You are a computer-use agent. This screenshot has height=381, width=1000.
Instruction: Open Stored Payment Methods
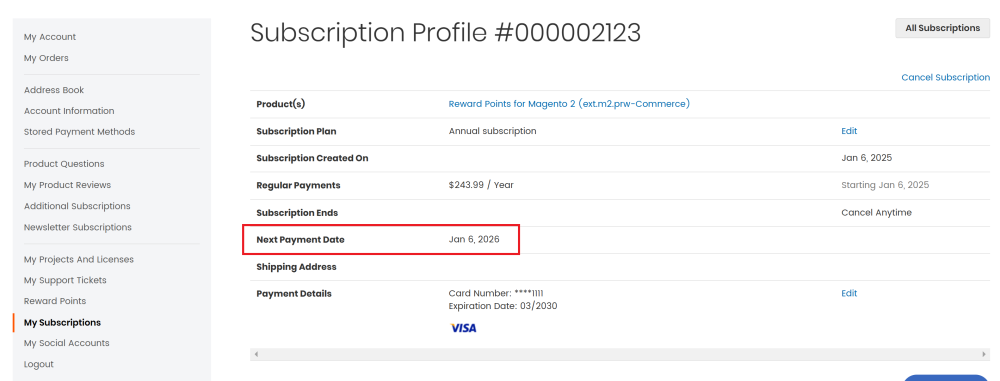79,132
